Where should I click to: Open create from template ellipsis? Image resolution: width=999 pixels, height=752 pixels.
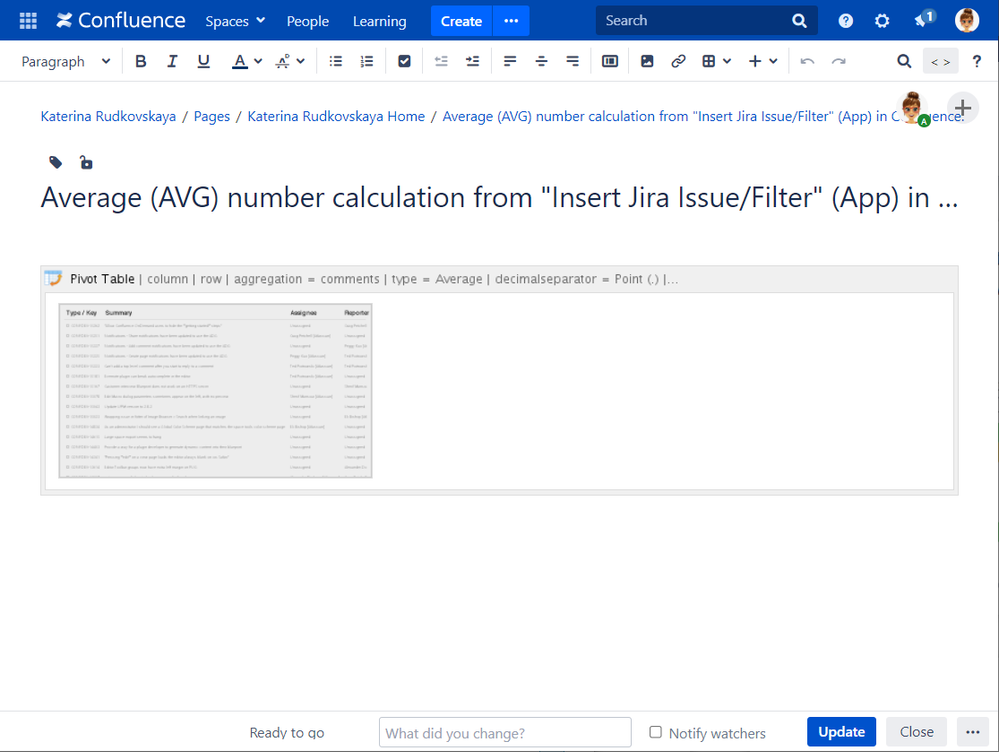pyautogui.click(x=511, y=21)
